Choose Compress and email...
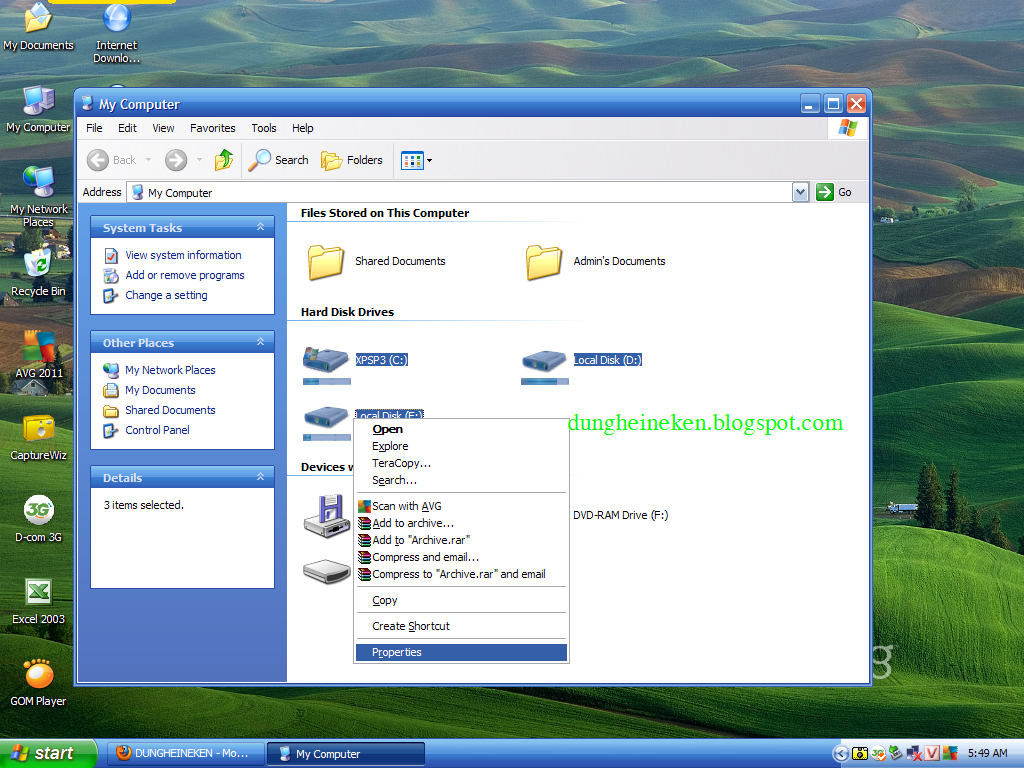This screenshot has width=1024, height=768. [x=460, y=557]
